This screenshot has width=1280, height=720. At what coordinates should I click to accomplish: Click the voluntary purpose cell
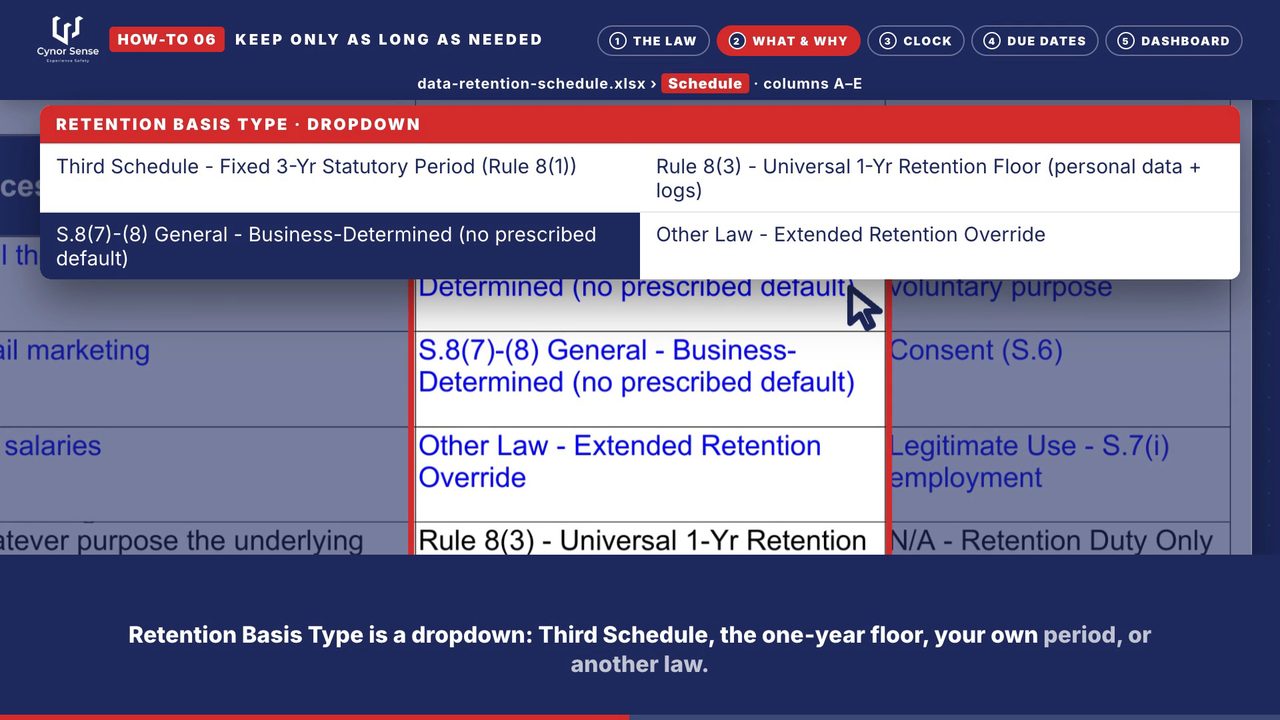(x=1059, y=303)
